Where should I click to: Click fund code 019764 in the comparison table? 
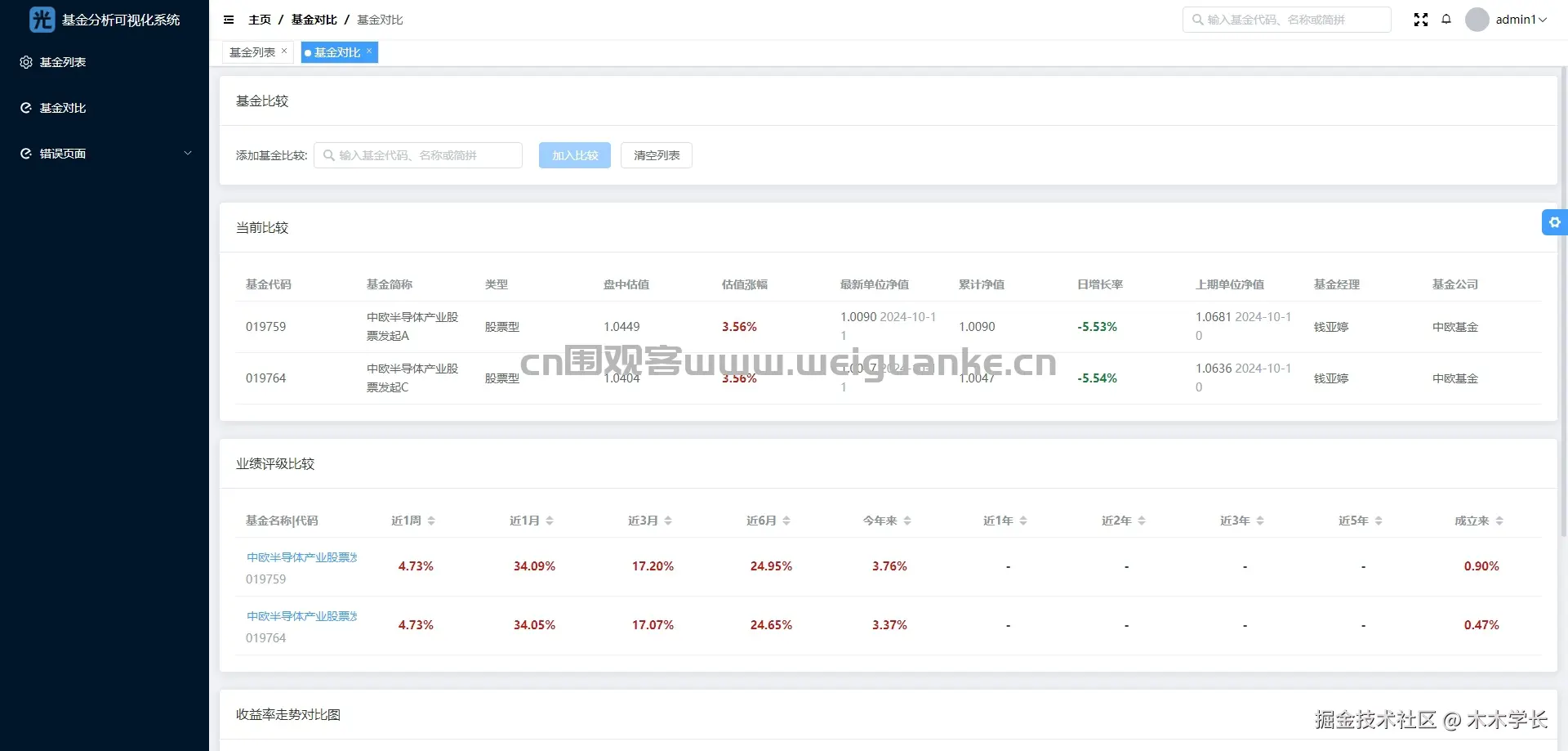click(x=266, y=378)
